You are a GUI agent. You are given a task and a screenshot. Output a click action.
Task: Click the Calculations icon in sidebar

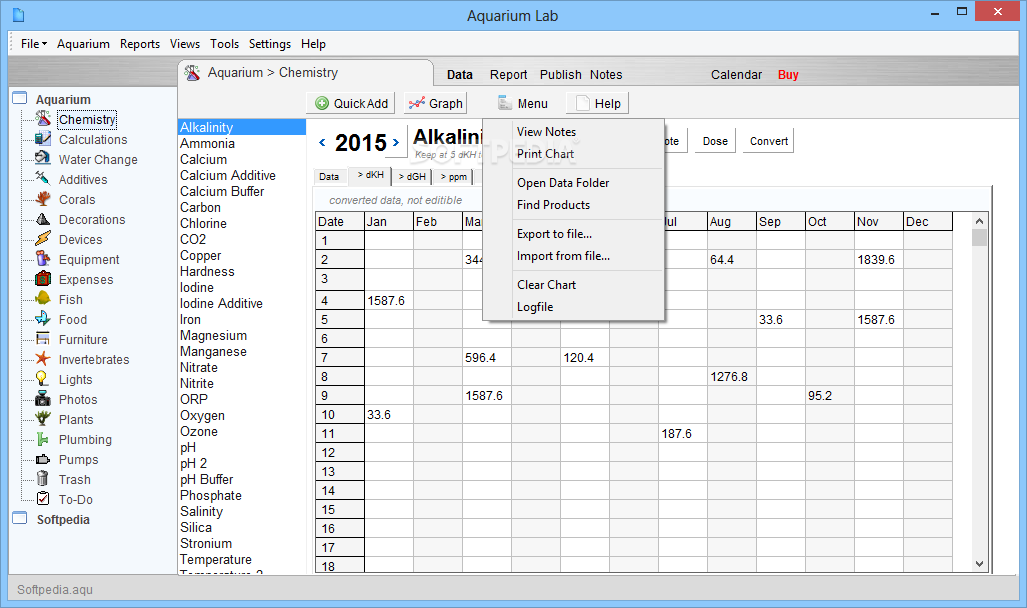pos(43,139)
